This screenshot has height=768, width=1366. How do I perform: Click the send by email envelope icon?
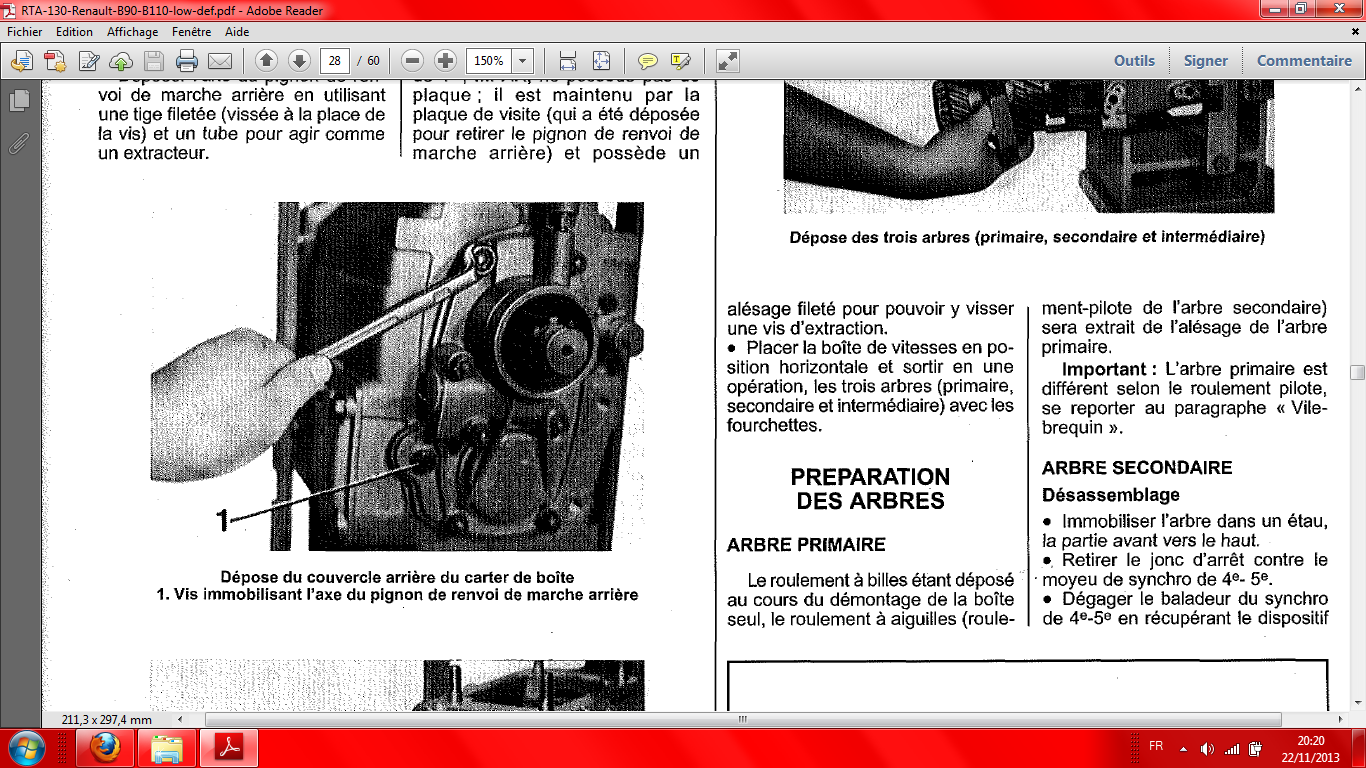[x=219, y=61]
